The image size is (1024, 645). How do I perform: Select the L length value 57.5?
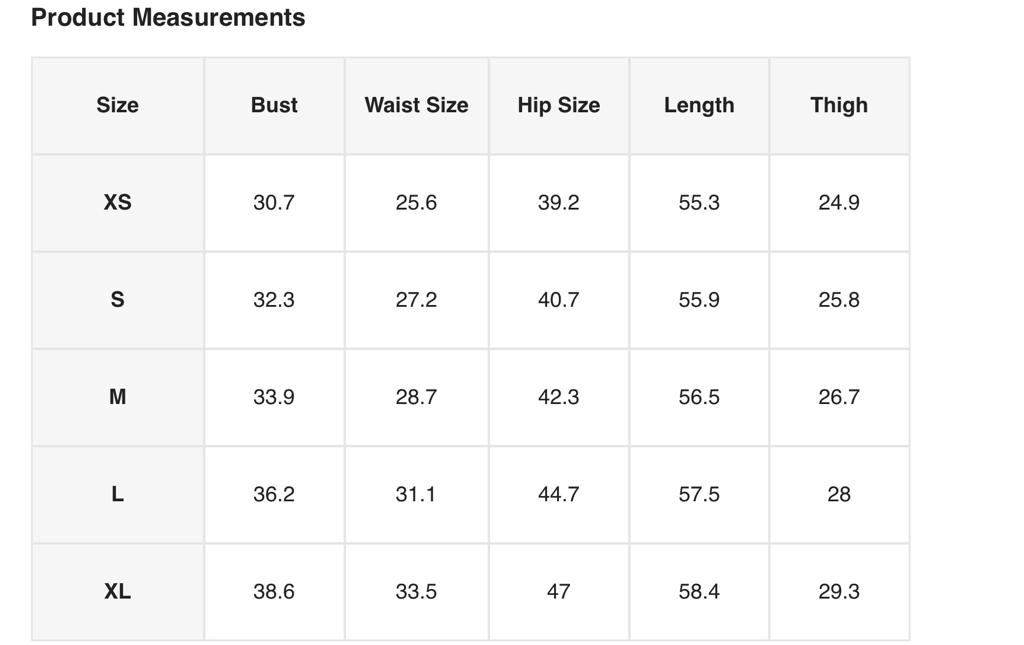click(699, 494)
